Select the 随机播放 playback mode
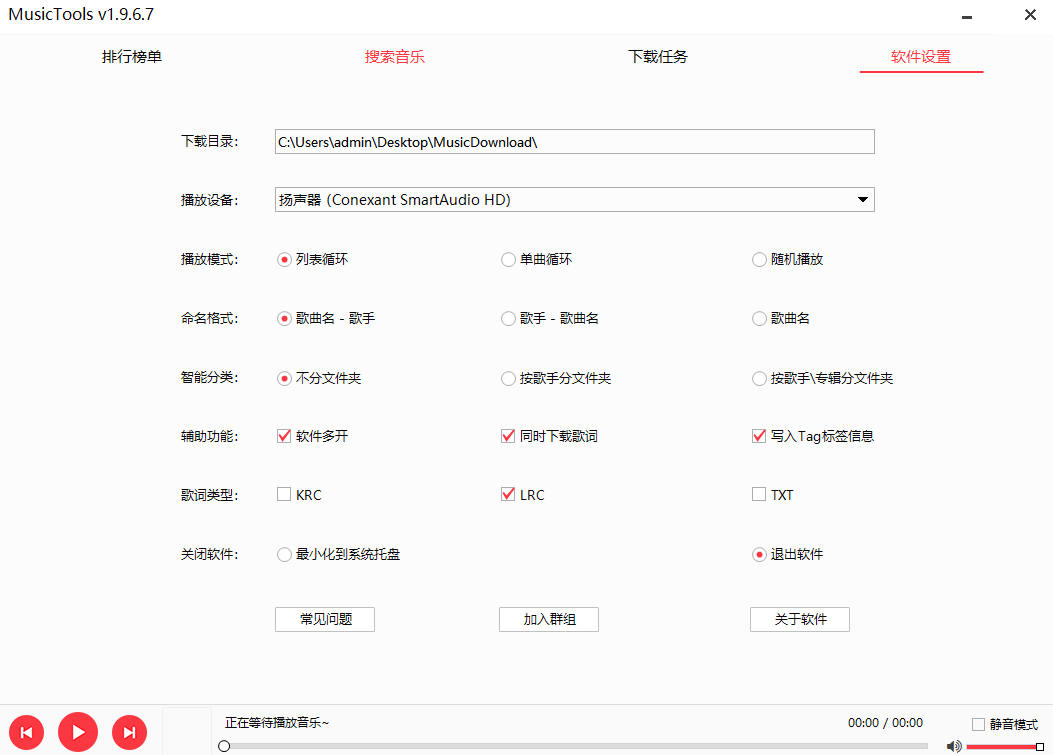The image size is (1053, 755). (759, 258)
